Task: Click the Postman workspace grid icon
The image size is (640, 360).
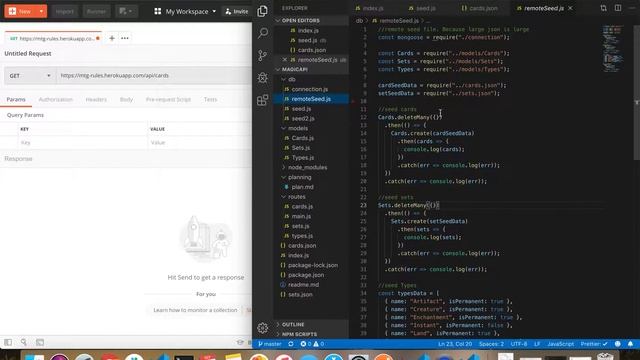Action: [158, 11]
